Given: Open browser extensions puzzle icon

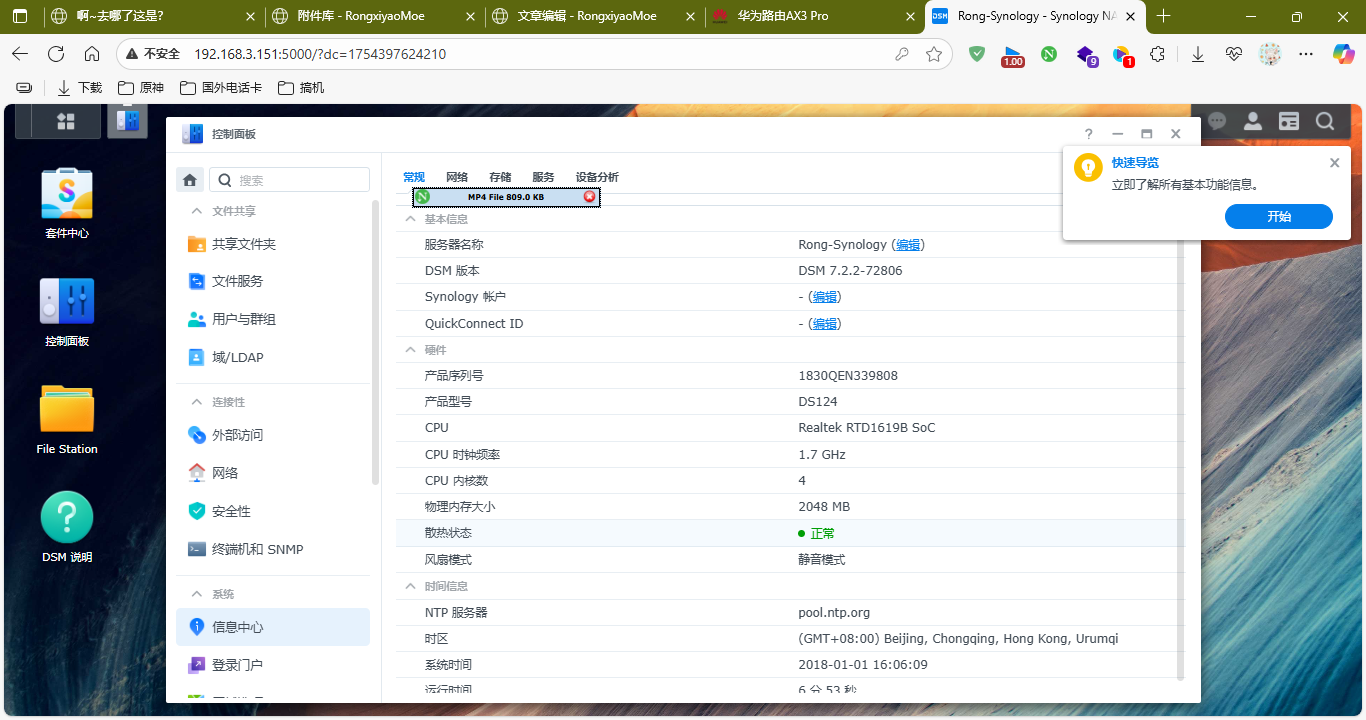Looking at the screenshot, I should point(1157,54).
